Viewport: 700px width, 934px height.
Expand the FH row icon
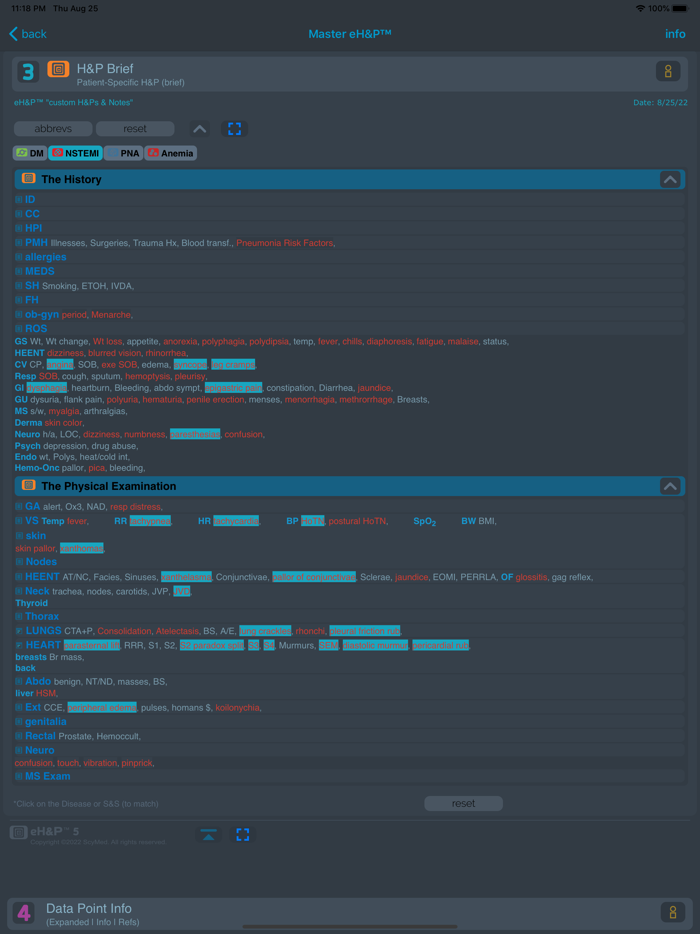[x=18, y=300]
